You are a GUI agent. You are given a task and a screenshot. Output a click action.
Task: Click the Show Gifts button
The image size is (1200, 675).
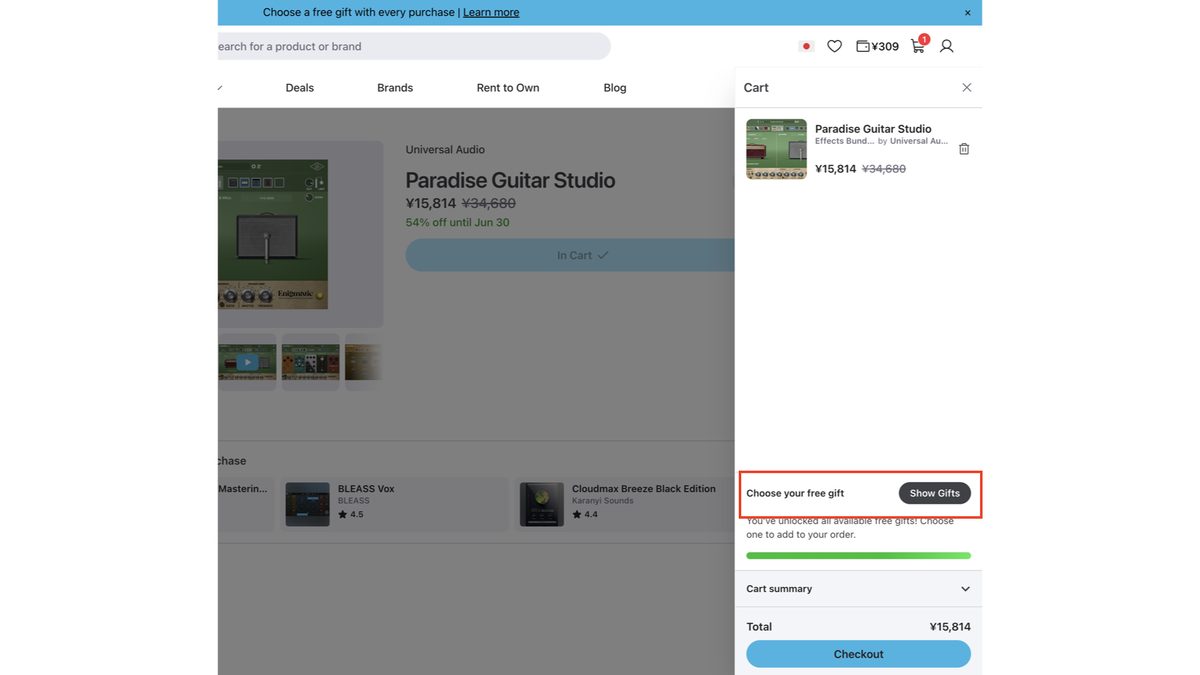click(x=934, y=493)
